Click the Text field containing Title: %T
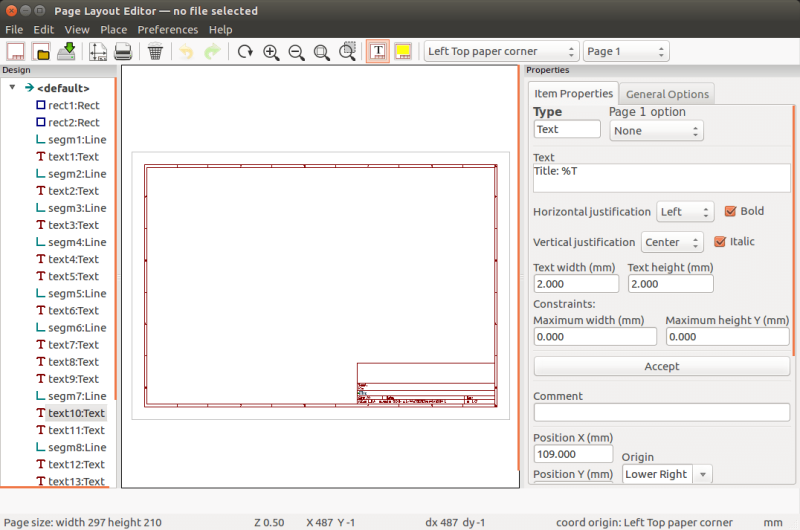800x530 pixels. point(662,178)
